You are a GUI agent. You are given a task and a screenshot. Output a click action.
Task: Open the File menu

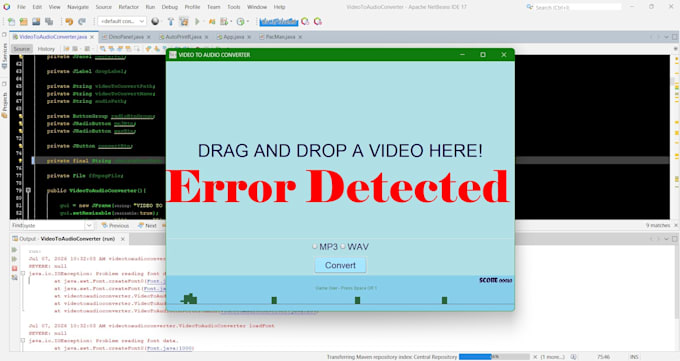pyautogui.click(x=21, y=7)
